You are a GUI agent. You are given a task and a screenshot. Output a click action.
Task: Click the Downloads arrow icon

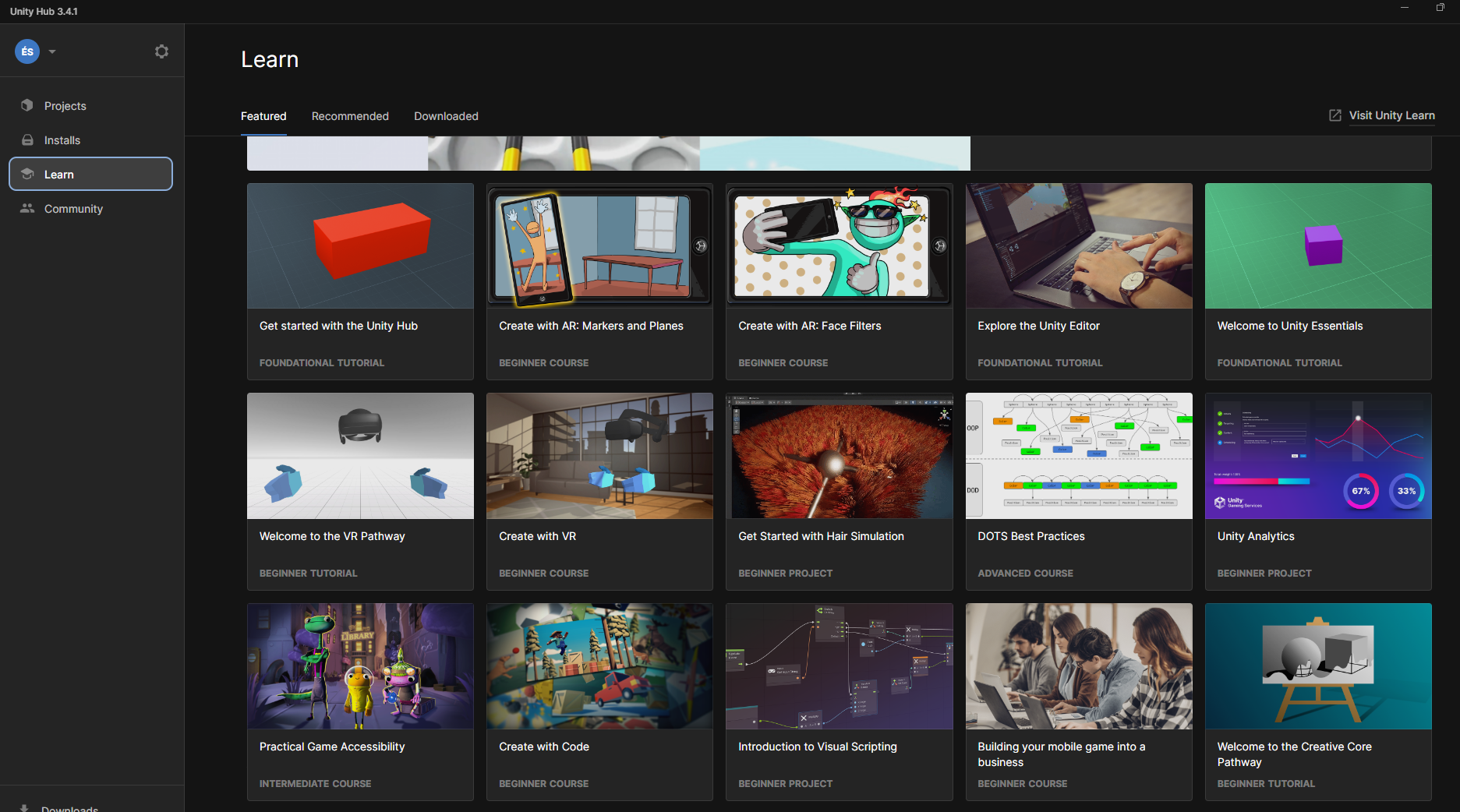click(x=24, y=808)
